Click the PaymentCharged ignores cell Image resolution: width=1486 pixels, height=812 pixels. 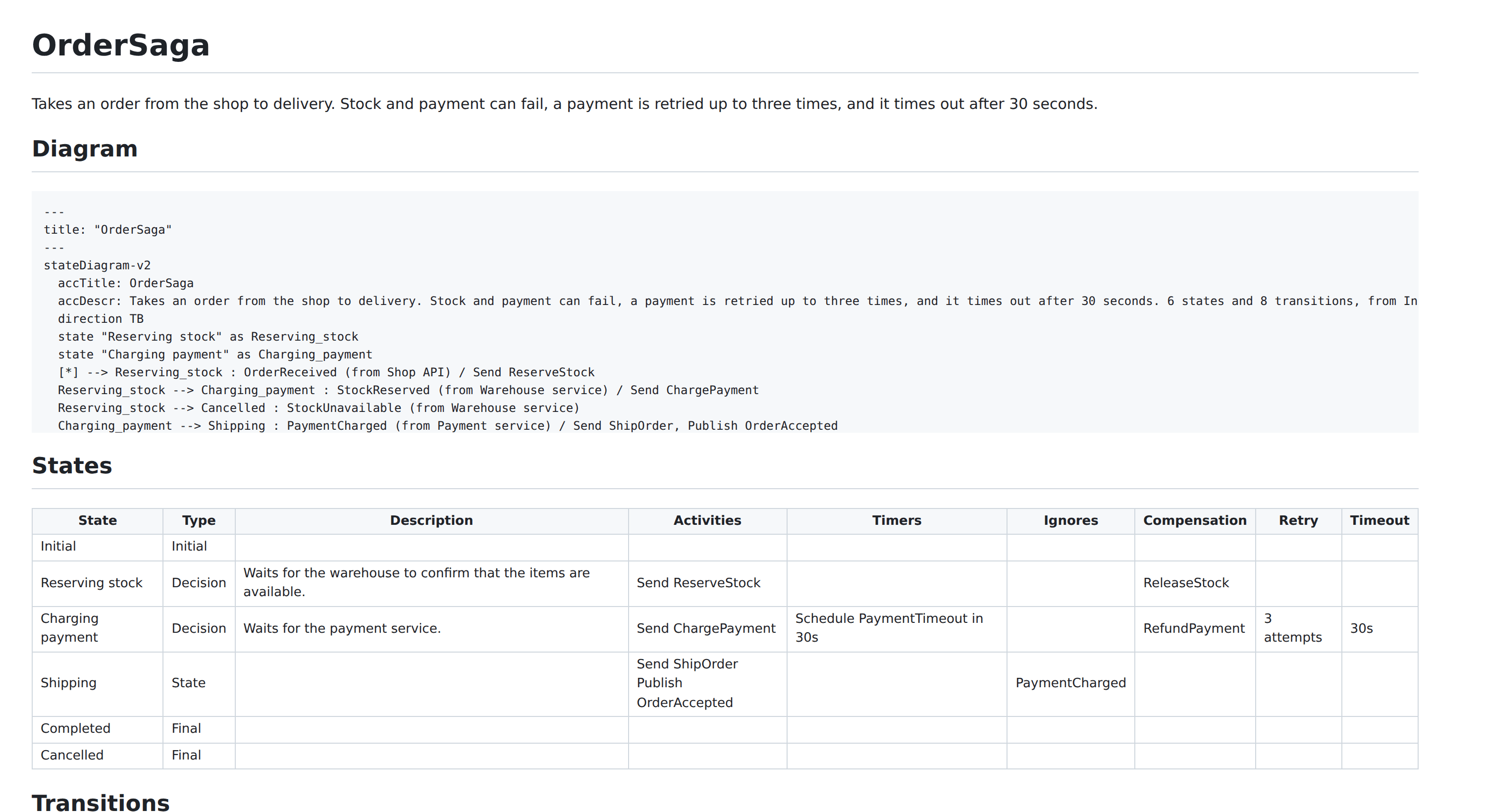(x=1071, y=683)
